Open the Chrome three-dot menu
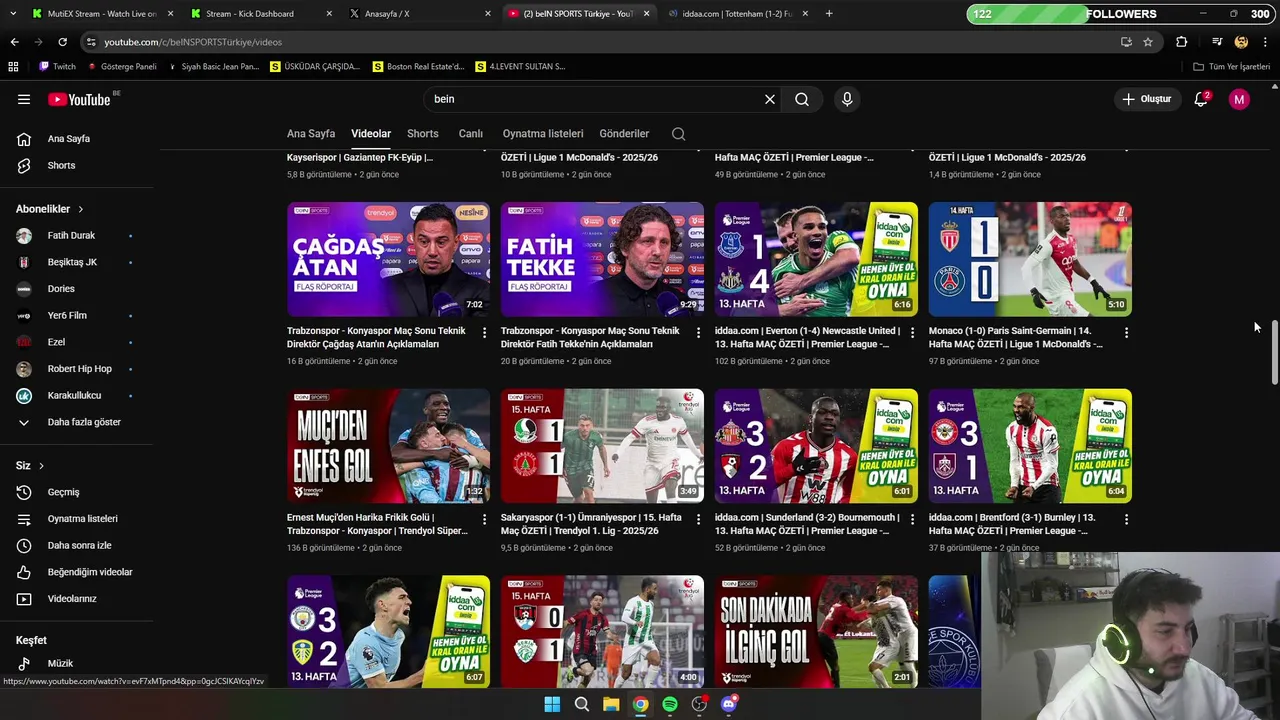 click(x=1266, y=42)
